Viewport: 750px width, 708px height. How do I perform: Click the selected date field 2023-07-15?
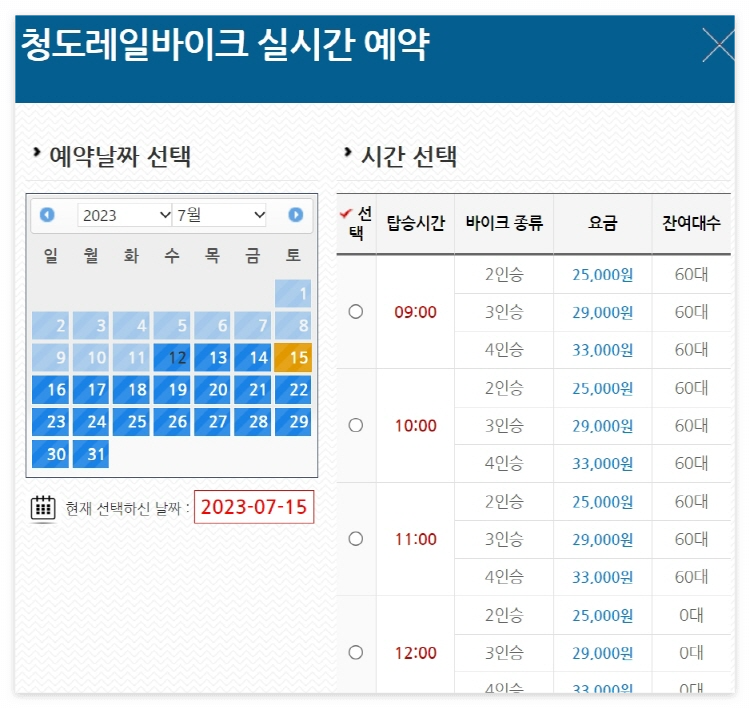coord(254,507)
